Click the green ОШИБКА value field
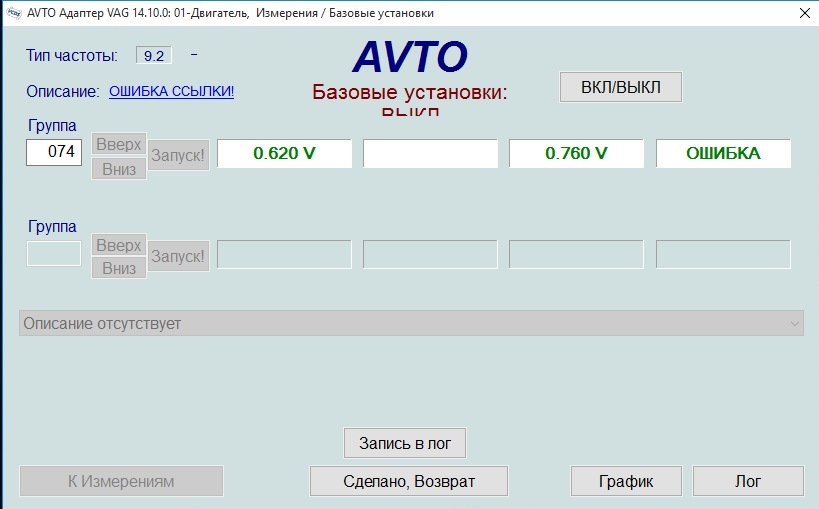The image size is (819, 509). (x=723, y=153)
